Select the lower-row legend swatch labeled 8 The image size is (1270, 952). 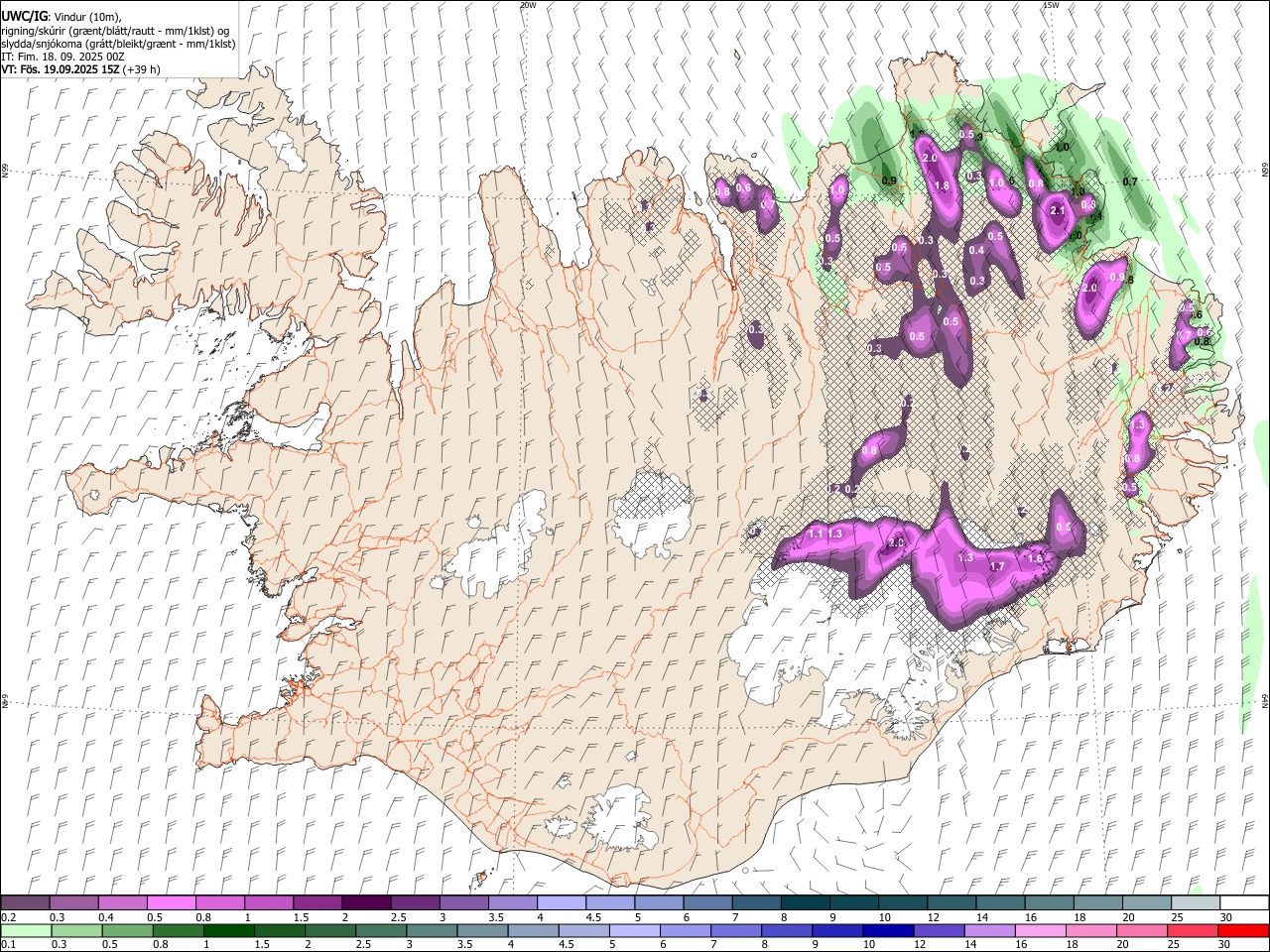[x=787, y=931]
